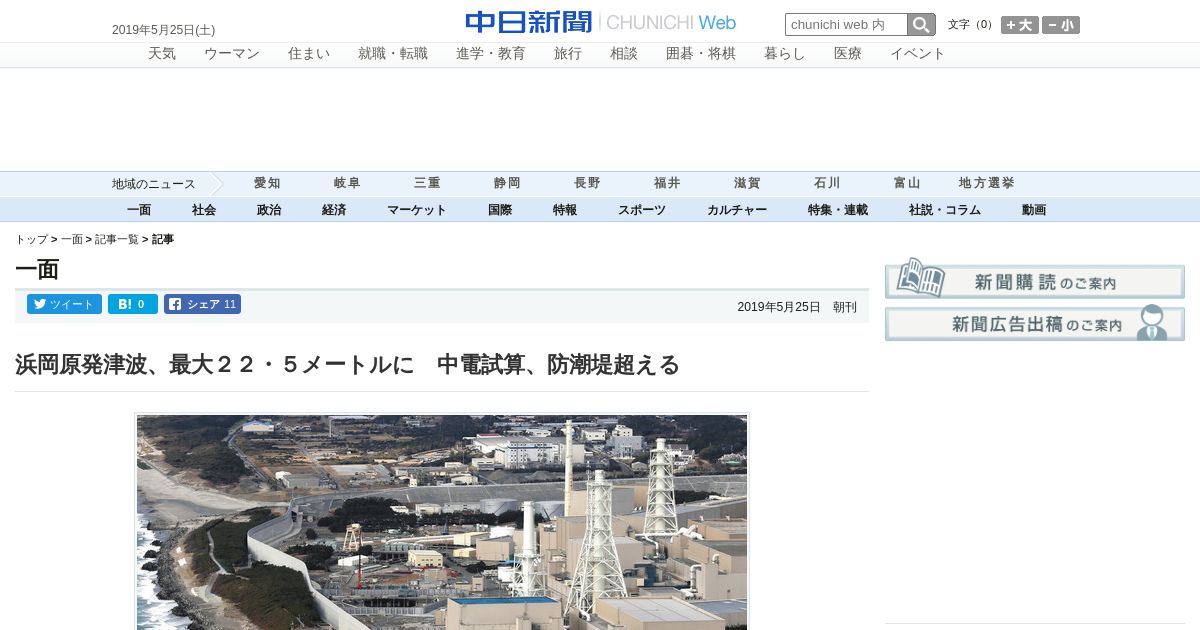Open the 相談 menu item
The image size is (1200, 630).
point(624,54)
